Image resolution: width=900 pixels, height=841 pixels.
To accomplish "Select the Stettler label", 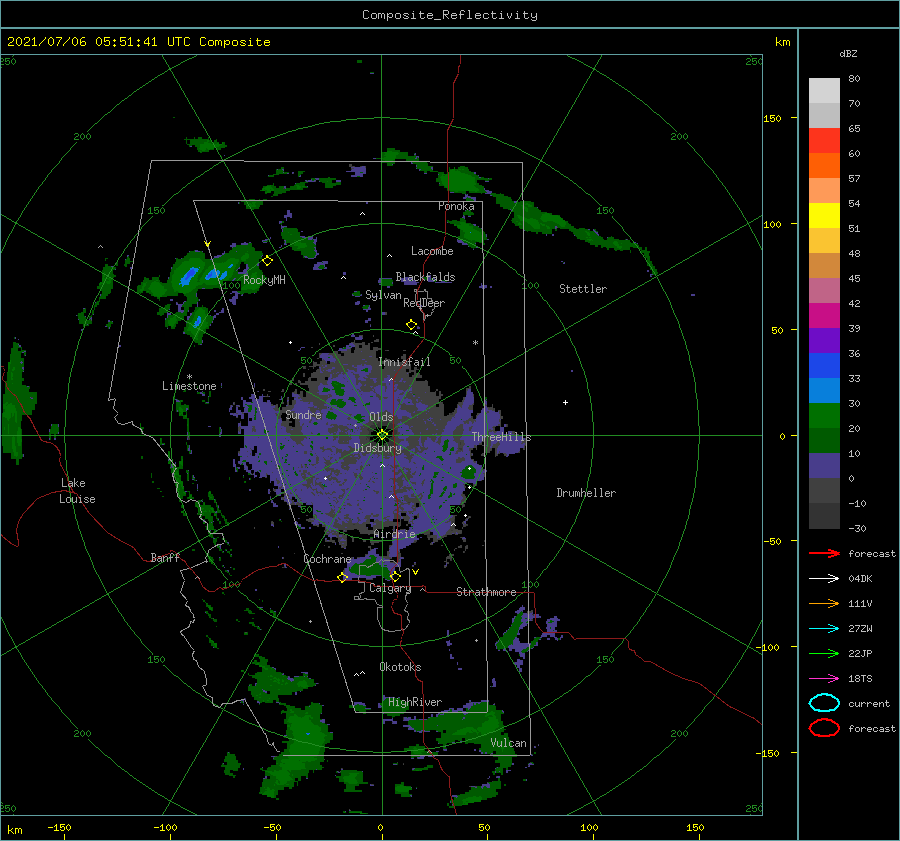I will (583, 289).
